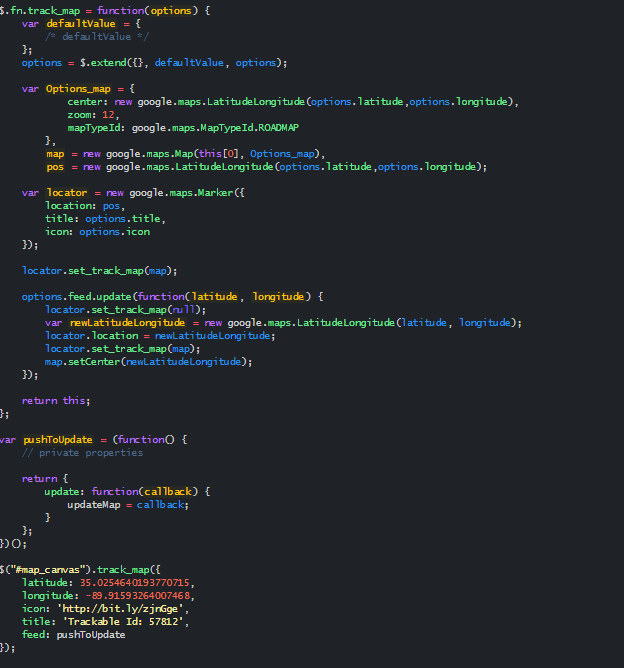
Task: Click the 'location: pos,' line
Action: (x=85, y=206)
